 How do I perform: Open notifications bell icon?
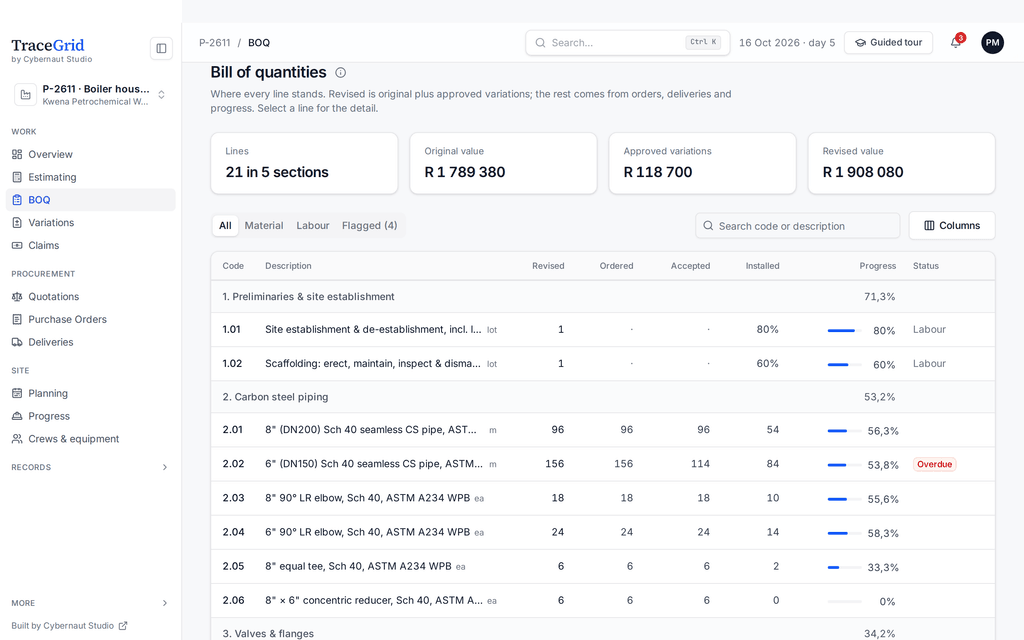pyautogui.click(x=955, y=42)
